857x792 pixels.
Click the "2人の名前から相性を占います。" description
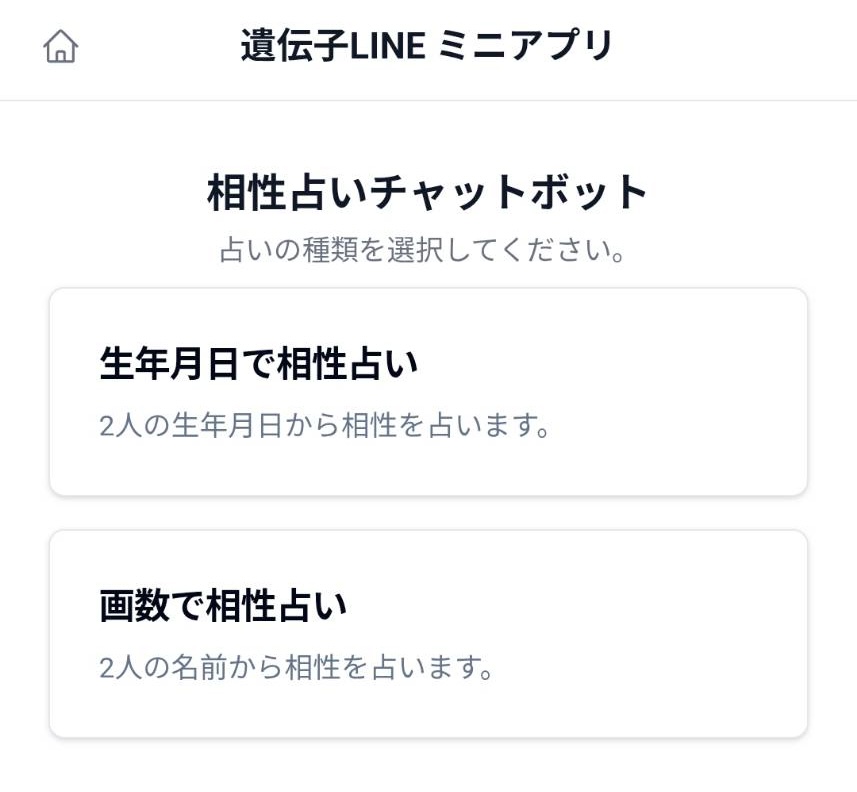click(x=298, y=667)
